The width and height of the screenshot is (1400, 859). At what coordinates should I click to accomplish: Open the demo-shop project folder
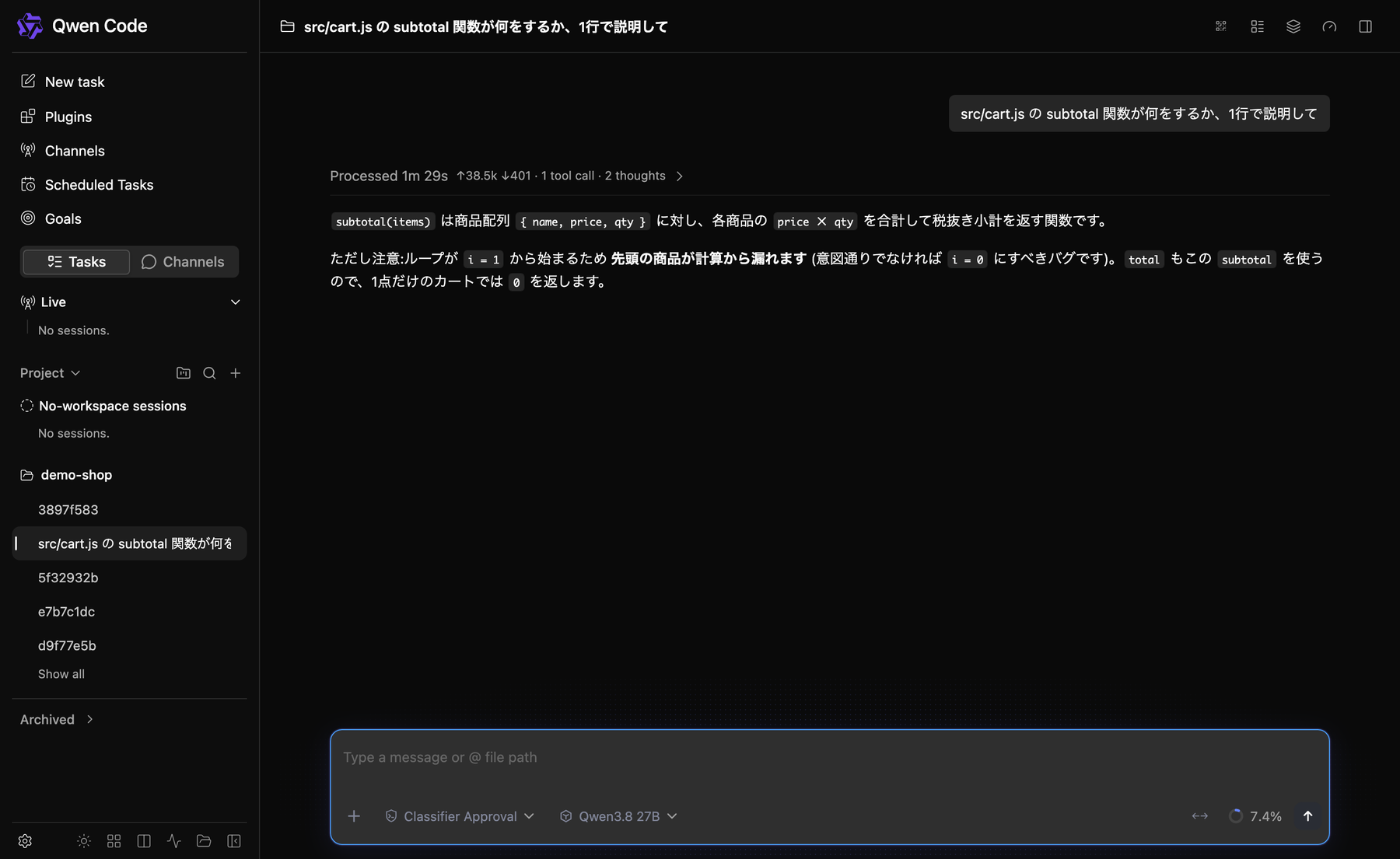tap(66, 475)
